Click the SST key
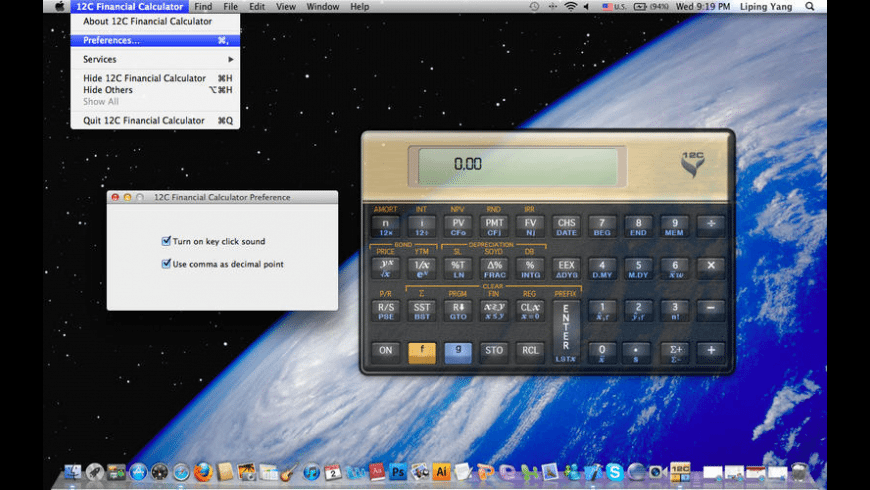Screen dimensions: 870x490 422,311
